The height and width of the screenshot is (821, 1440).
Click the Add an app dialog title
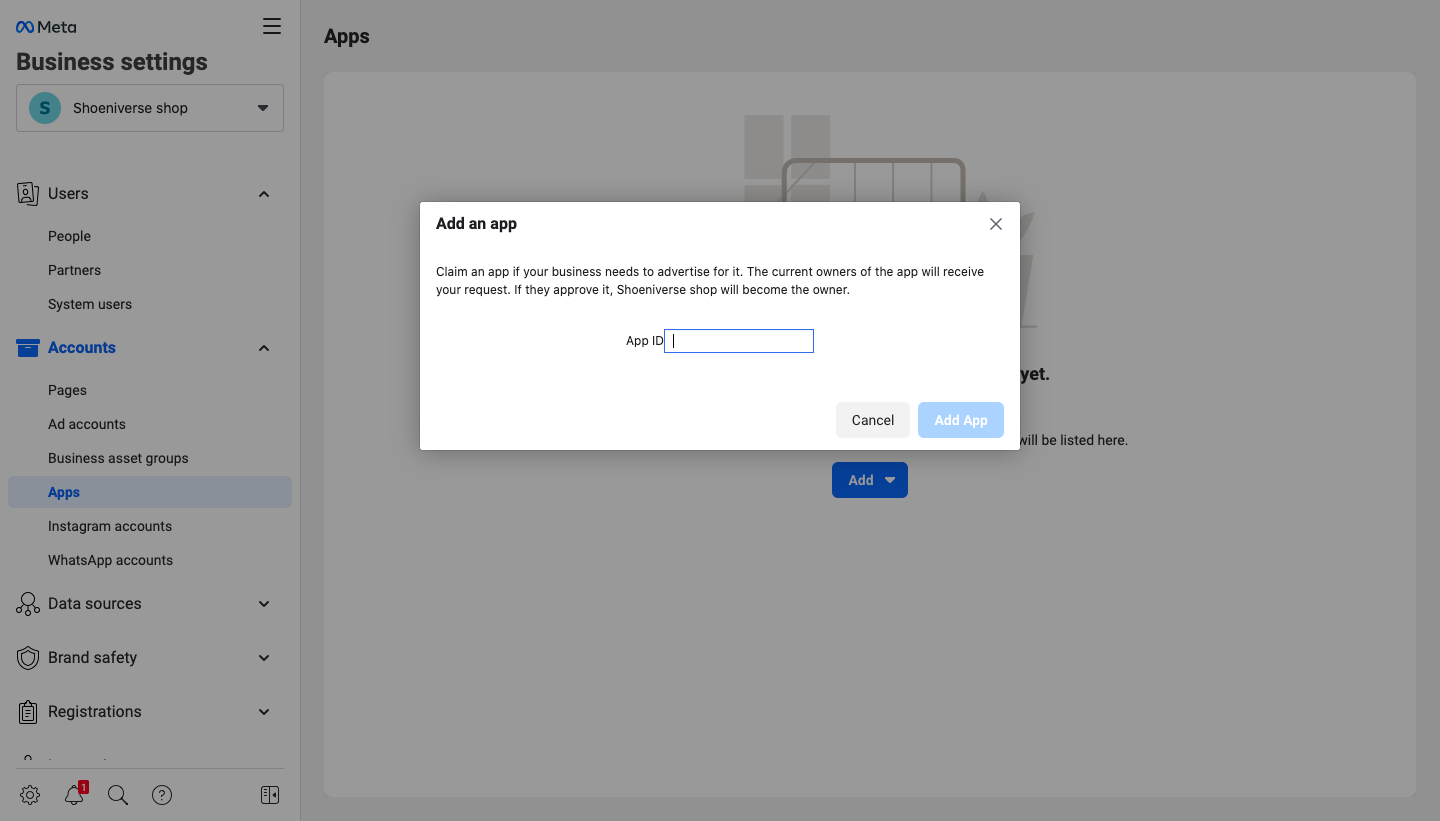click(476, 224)
